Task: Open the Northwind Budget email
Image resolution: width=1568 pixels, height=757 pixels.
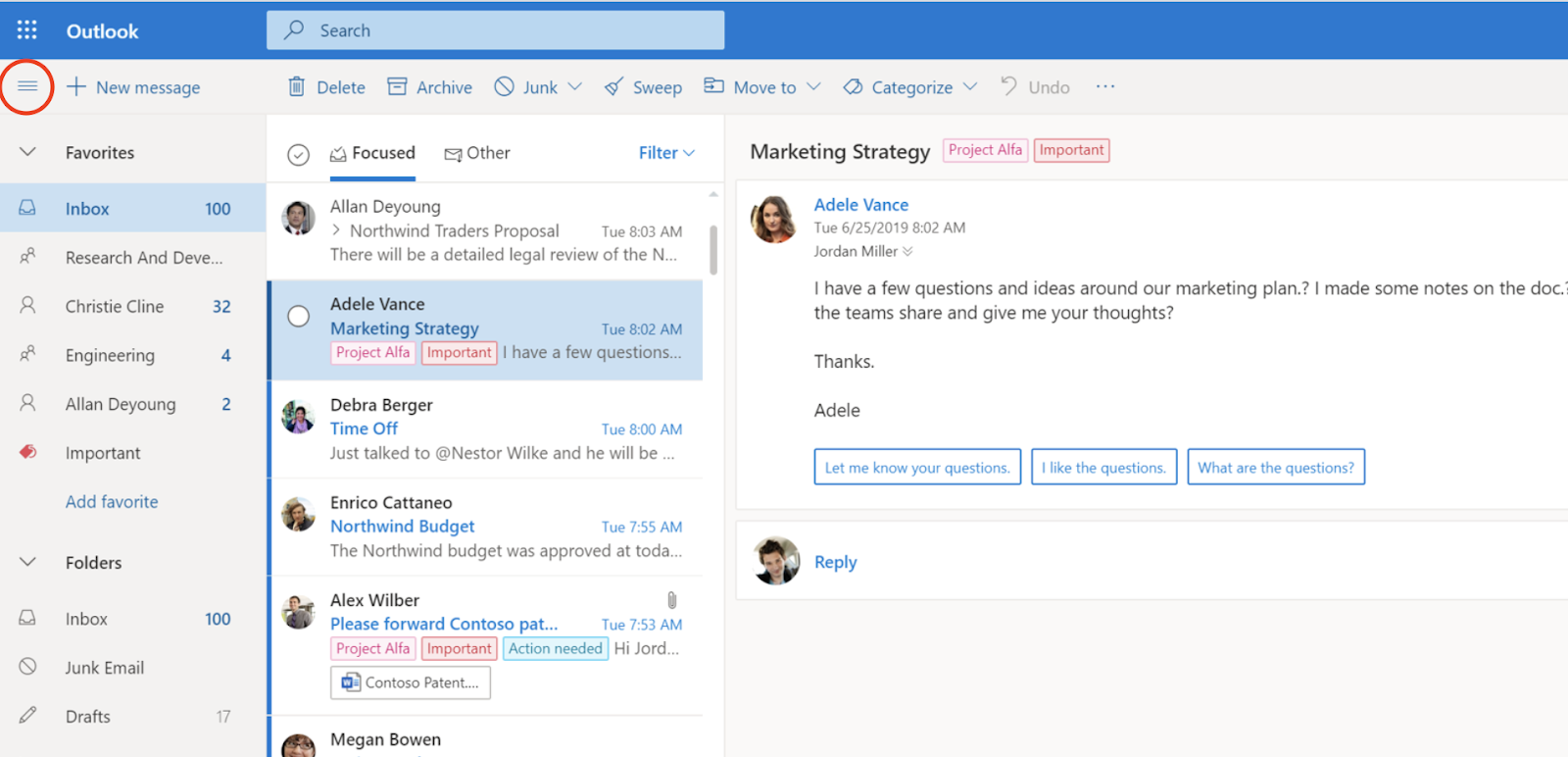Action: 487,527
